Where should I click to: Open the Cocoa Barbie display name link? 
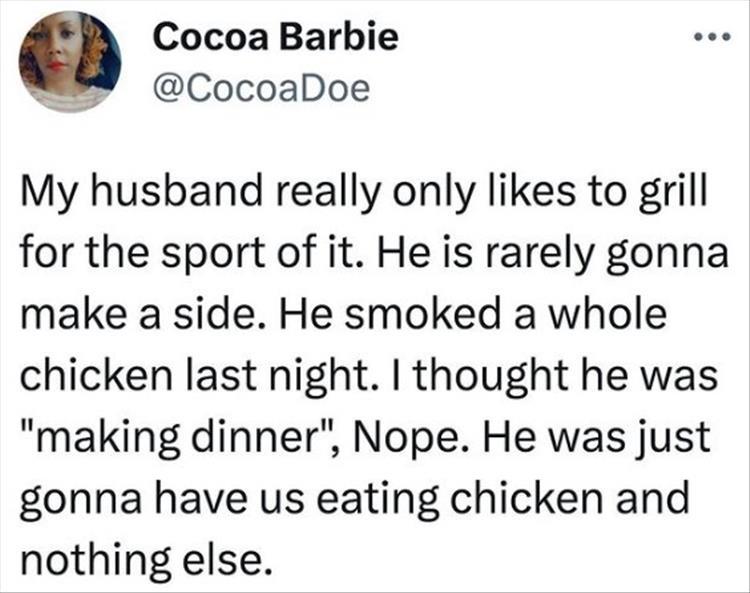(x=277, y=38)
